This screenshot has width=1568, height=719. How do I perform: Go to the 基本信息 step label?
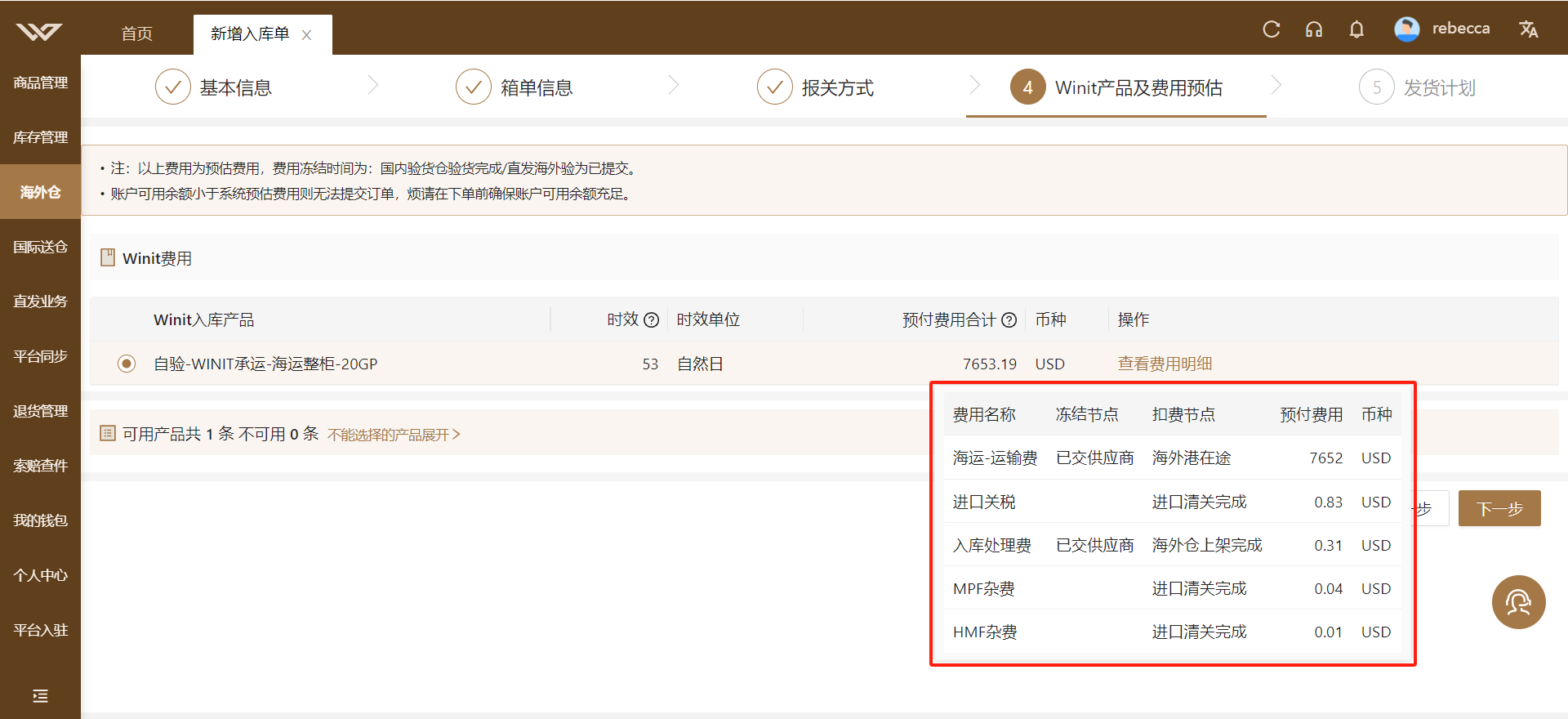pyautogui.click(x=236, y=87)
